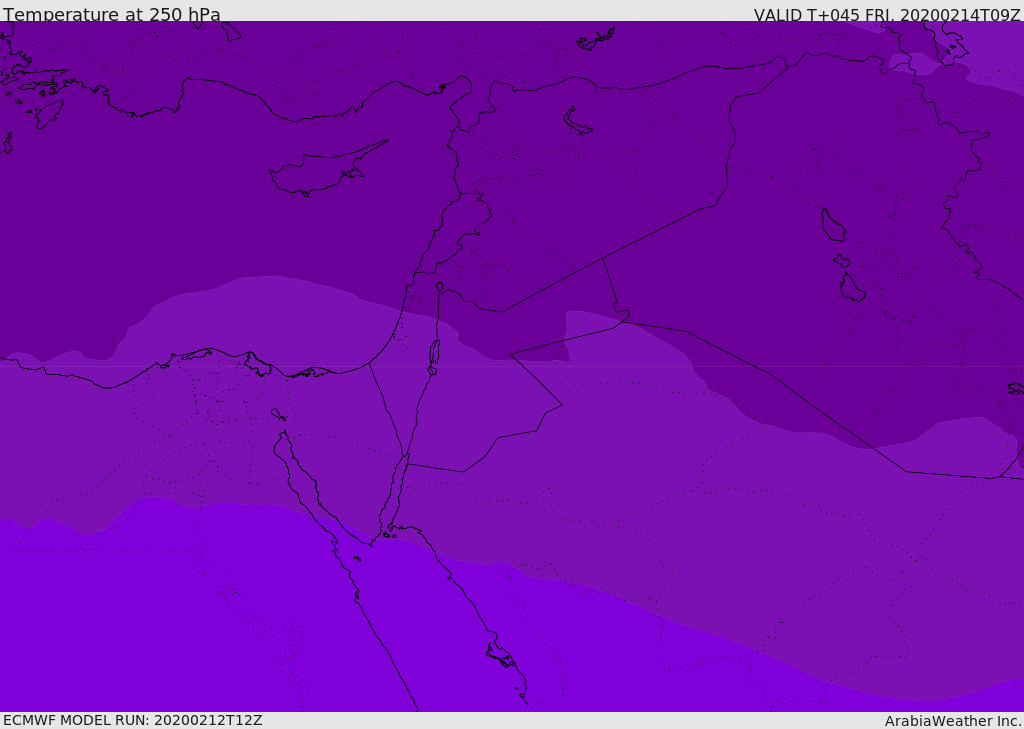Click the lake south of Lake Tharthar

coord(852,289)
